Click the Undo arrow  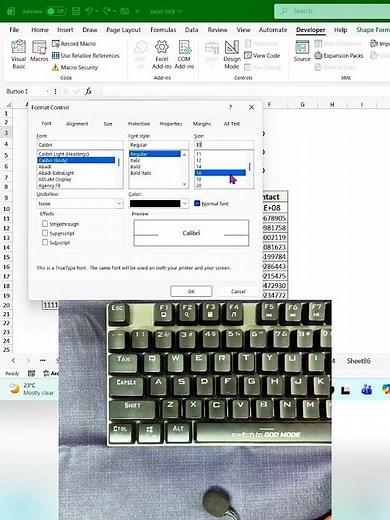[89, 11]
